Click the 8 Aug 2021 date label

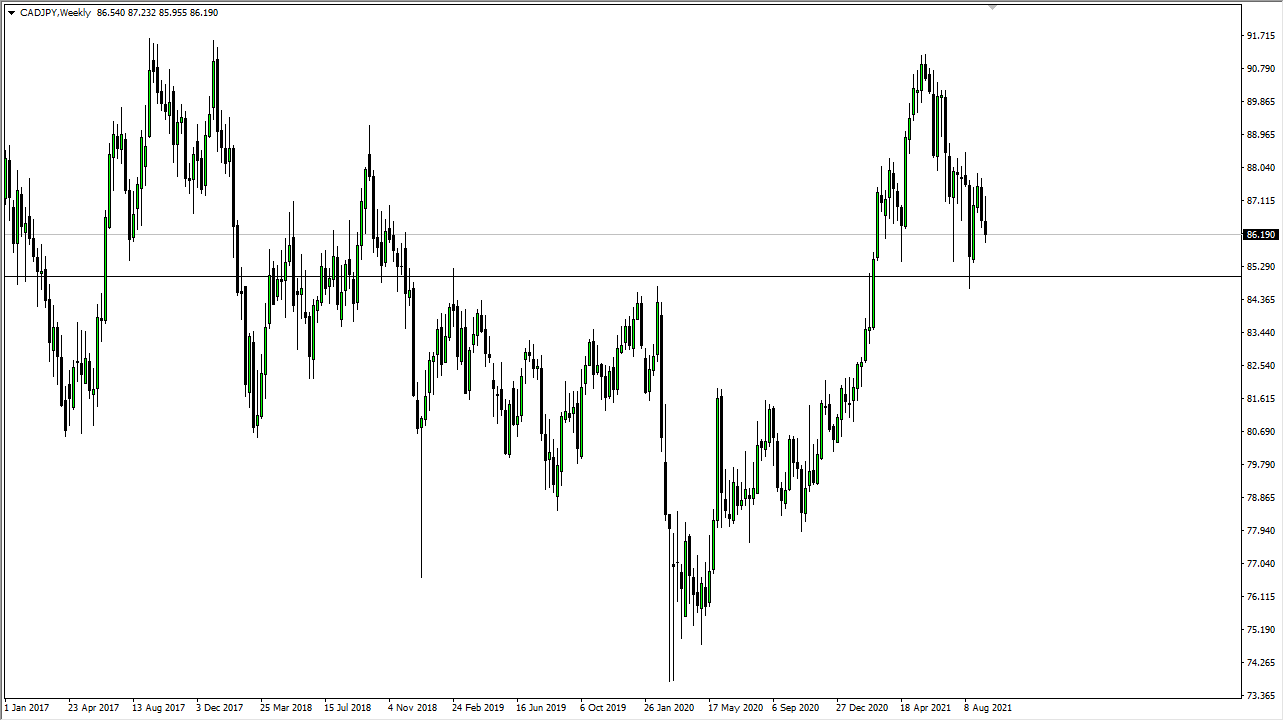986,707
